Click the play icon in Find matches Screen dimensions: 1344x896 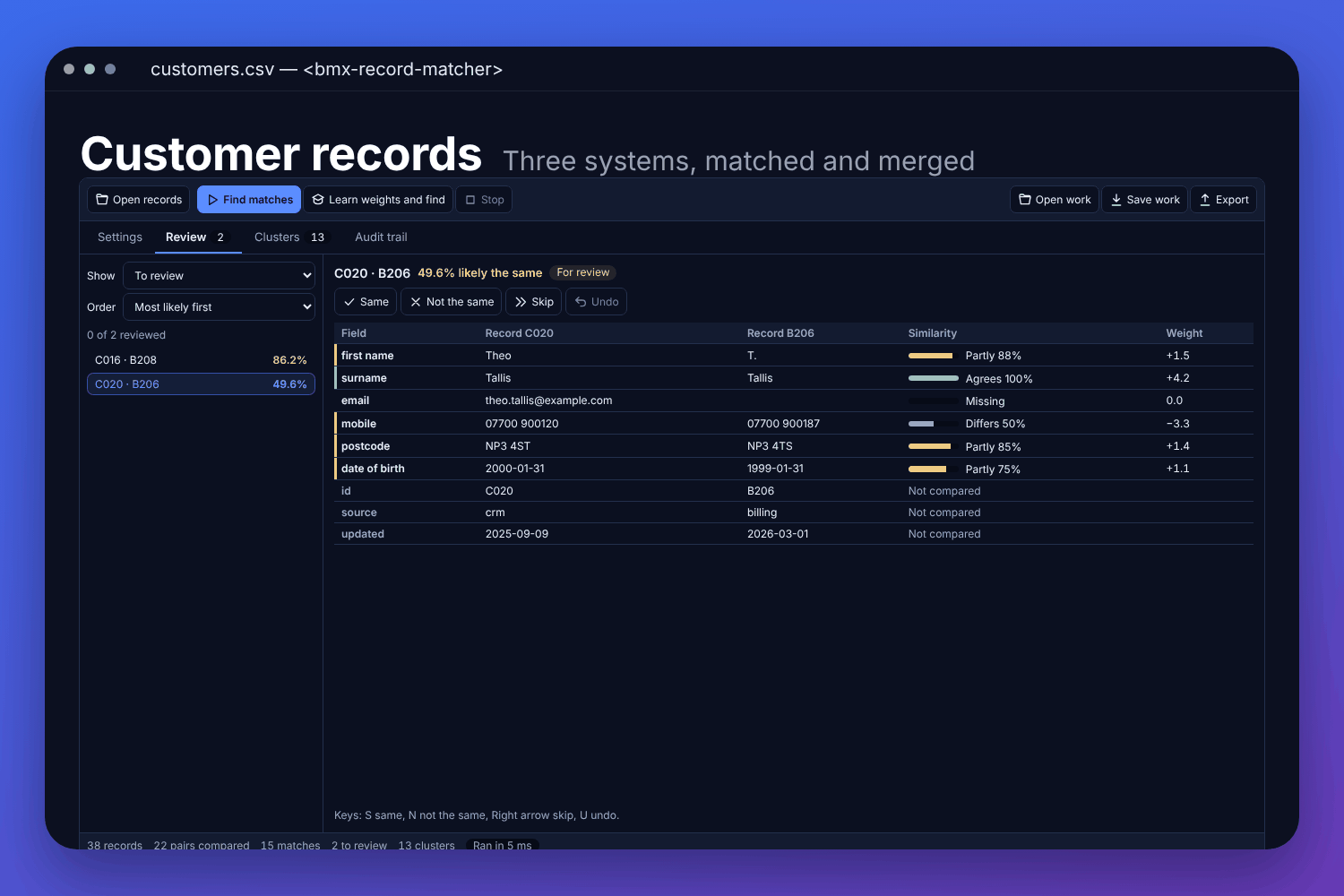click(212, 200)
